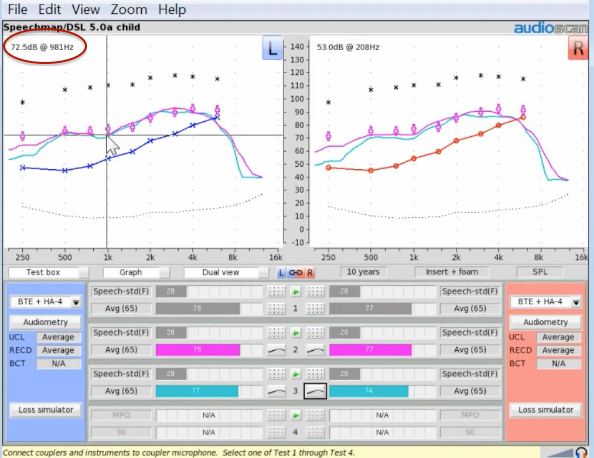The image size is (594, 458).
Task: Click the right dotted-grid icon on Test 1 Speech-std row
Action: (x=315, y=291)
